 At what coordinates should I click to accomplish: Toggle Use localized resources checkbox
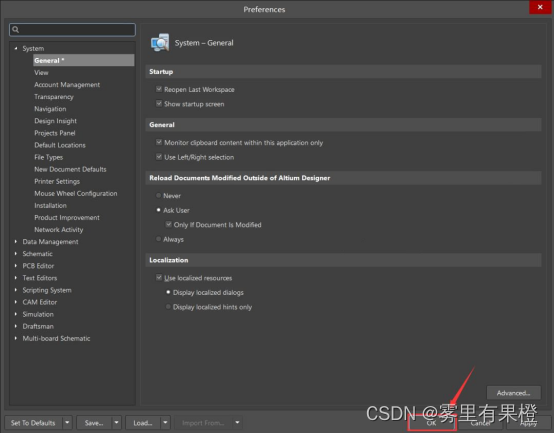pos(159,278)
